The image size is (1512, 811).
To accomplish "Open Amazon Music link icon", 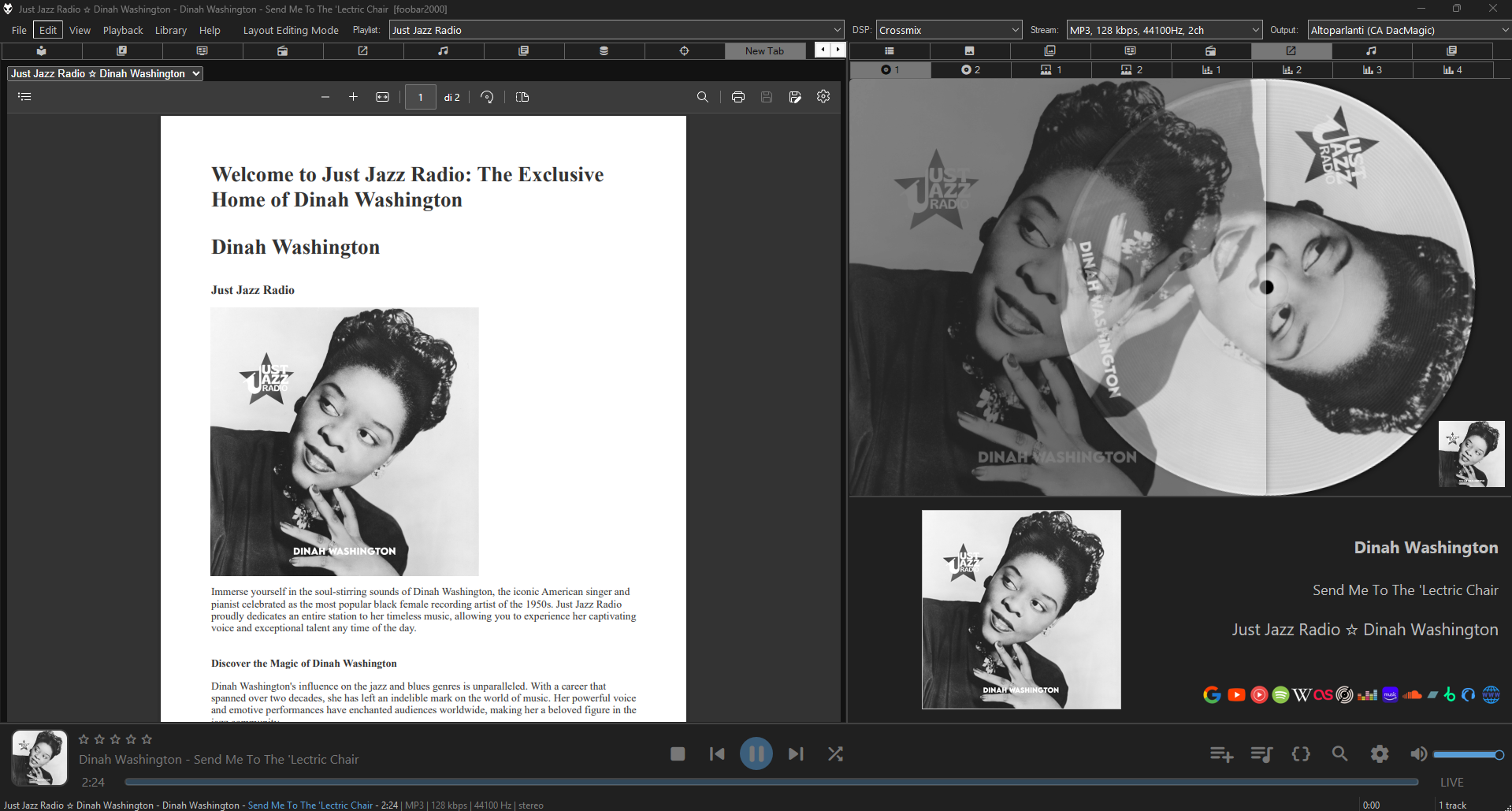I will [1390, 694].
